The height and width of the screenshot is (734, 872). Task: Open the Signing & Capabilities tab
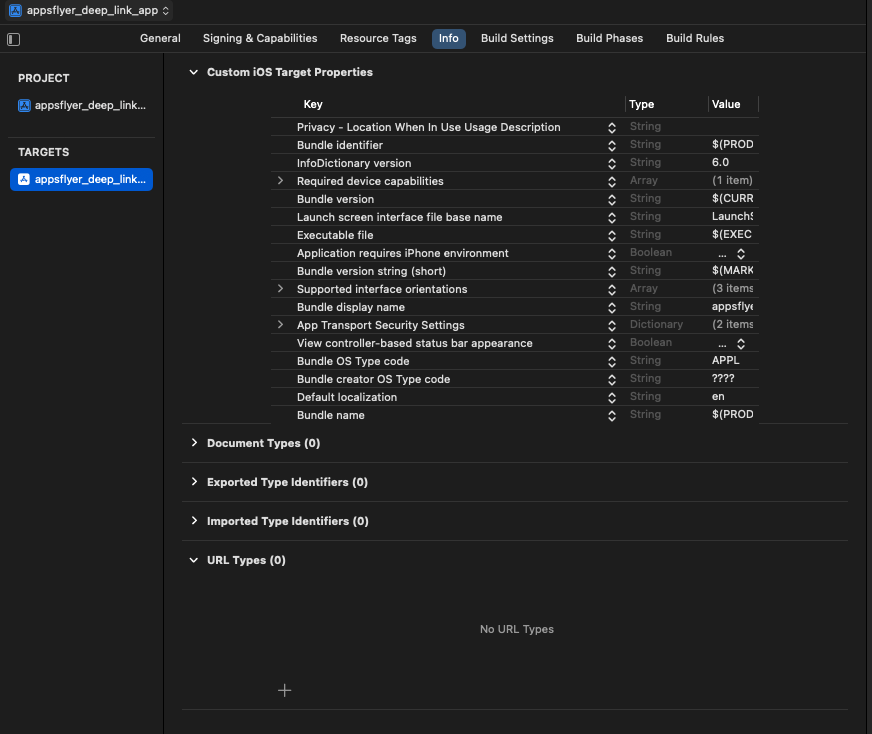click(x=260, y=38)
